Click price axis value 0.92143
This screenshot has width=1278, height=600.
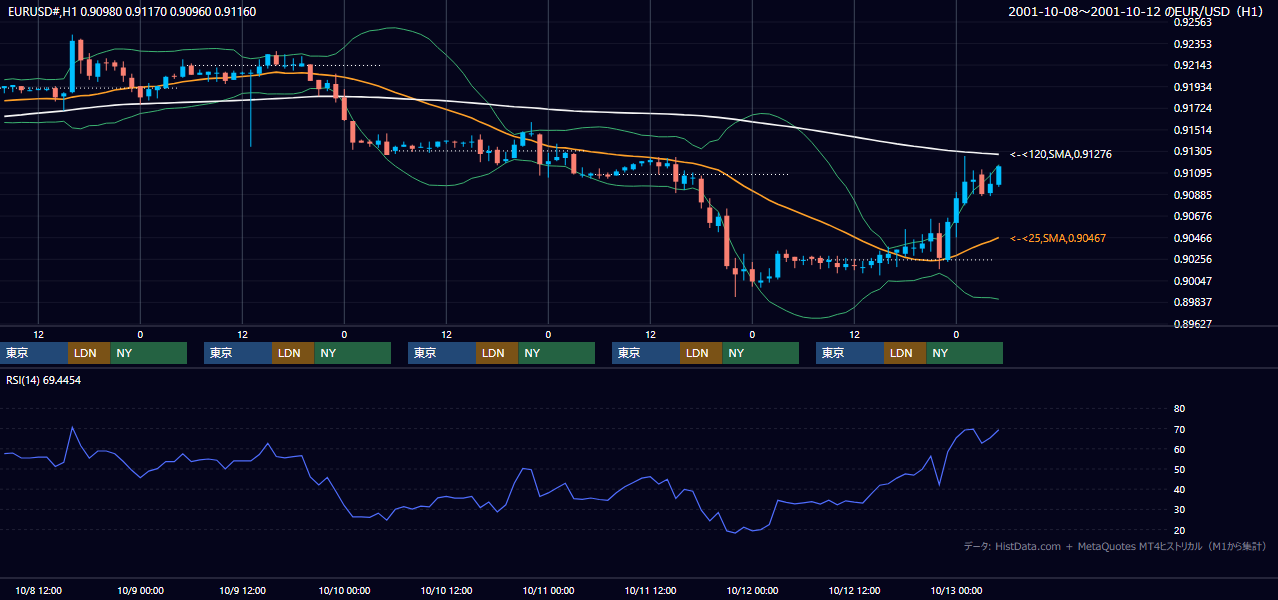tap(1192, 65)
